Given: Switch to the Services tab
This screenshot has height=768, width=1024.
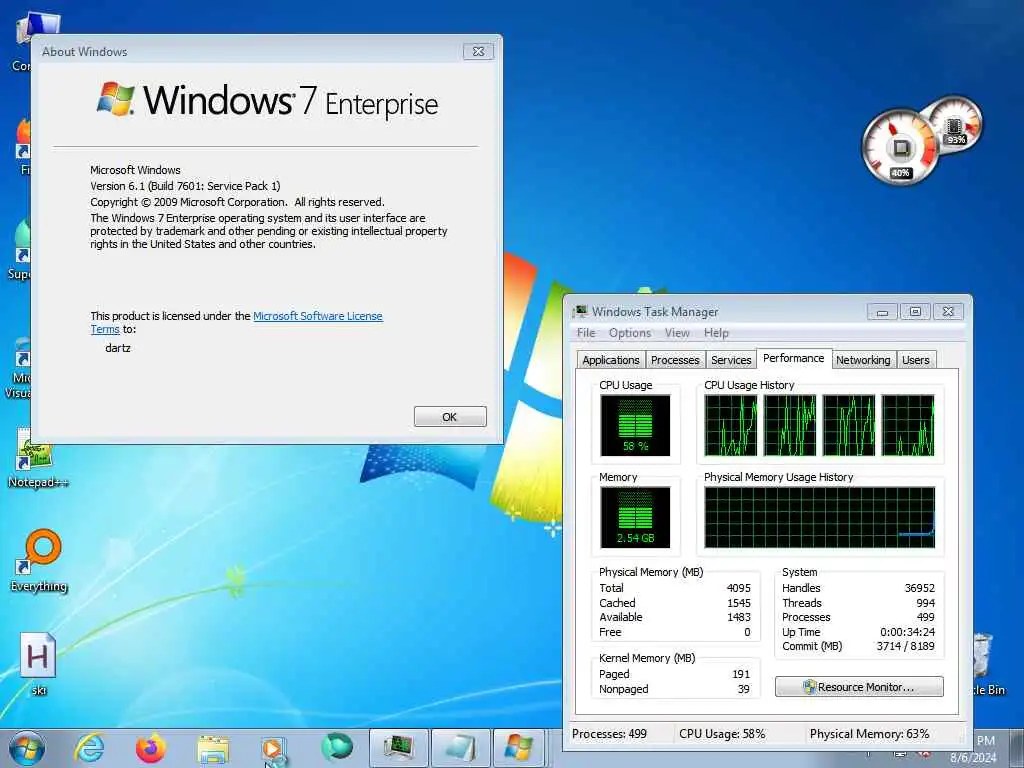Looking at the screenshot, I should tap(731, 360).
